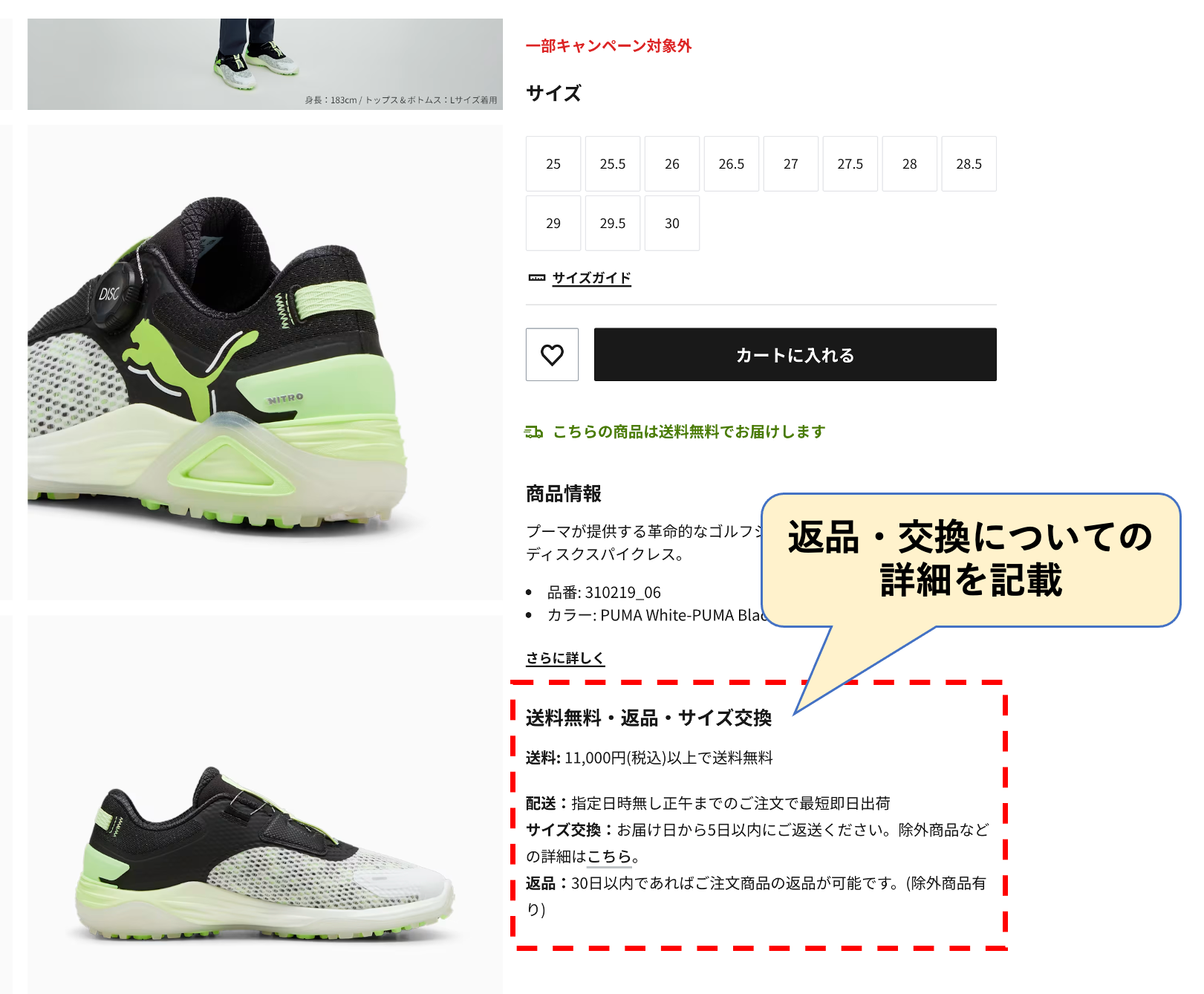Add shoe to wishlist with heart icon
The height and width of the screenshot is (994, 1204).
552,354
